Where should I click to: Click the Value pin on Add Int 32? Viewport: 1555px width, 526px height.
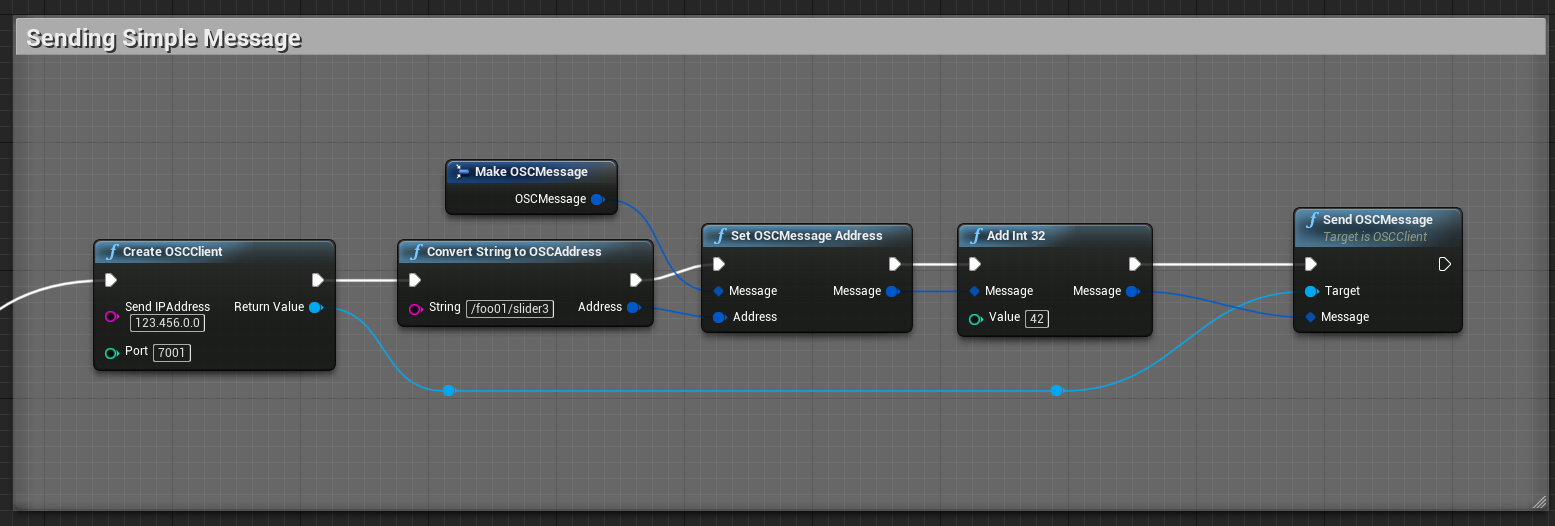point(975,319)
